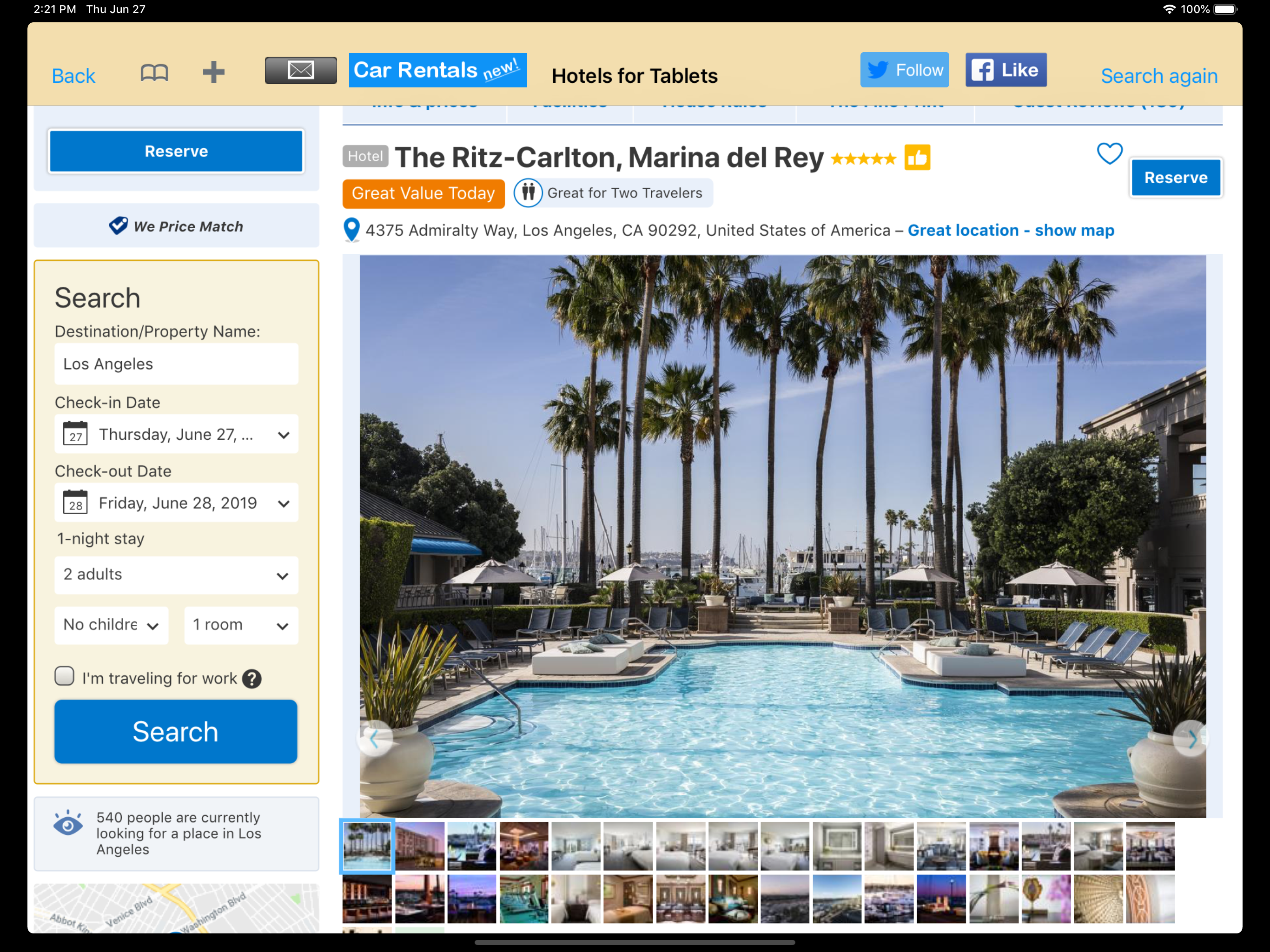1270x952 pixels.
Task: Select second thumbnail of hotel exterior
Action: 420,846
